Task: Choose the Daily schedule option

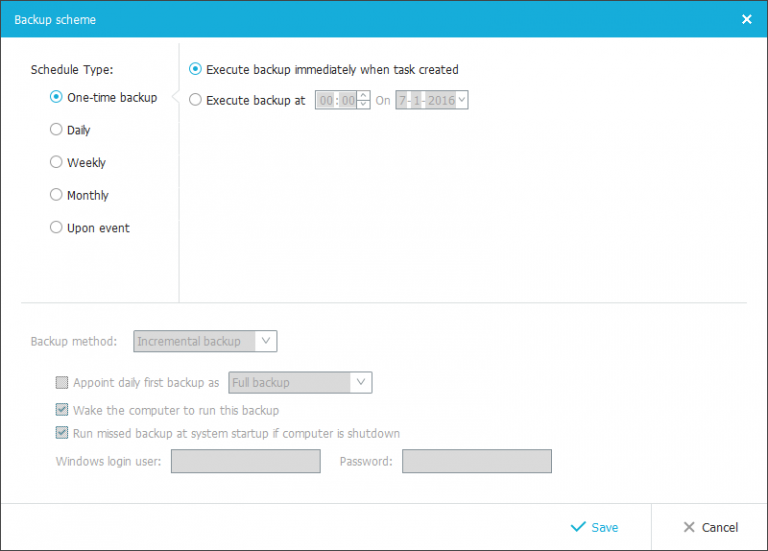Action: coord(57,130)
